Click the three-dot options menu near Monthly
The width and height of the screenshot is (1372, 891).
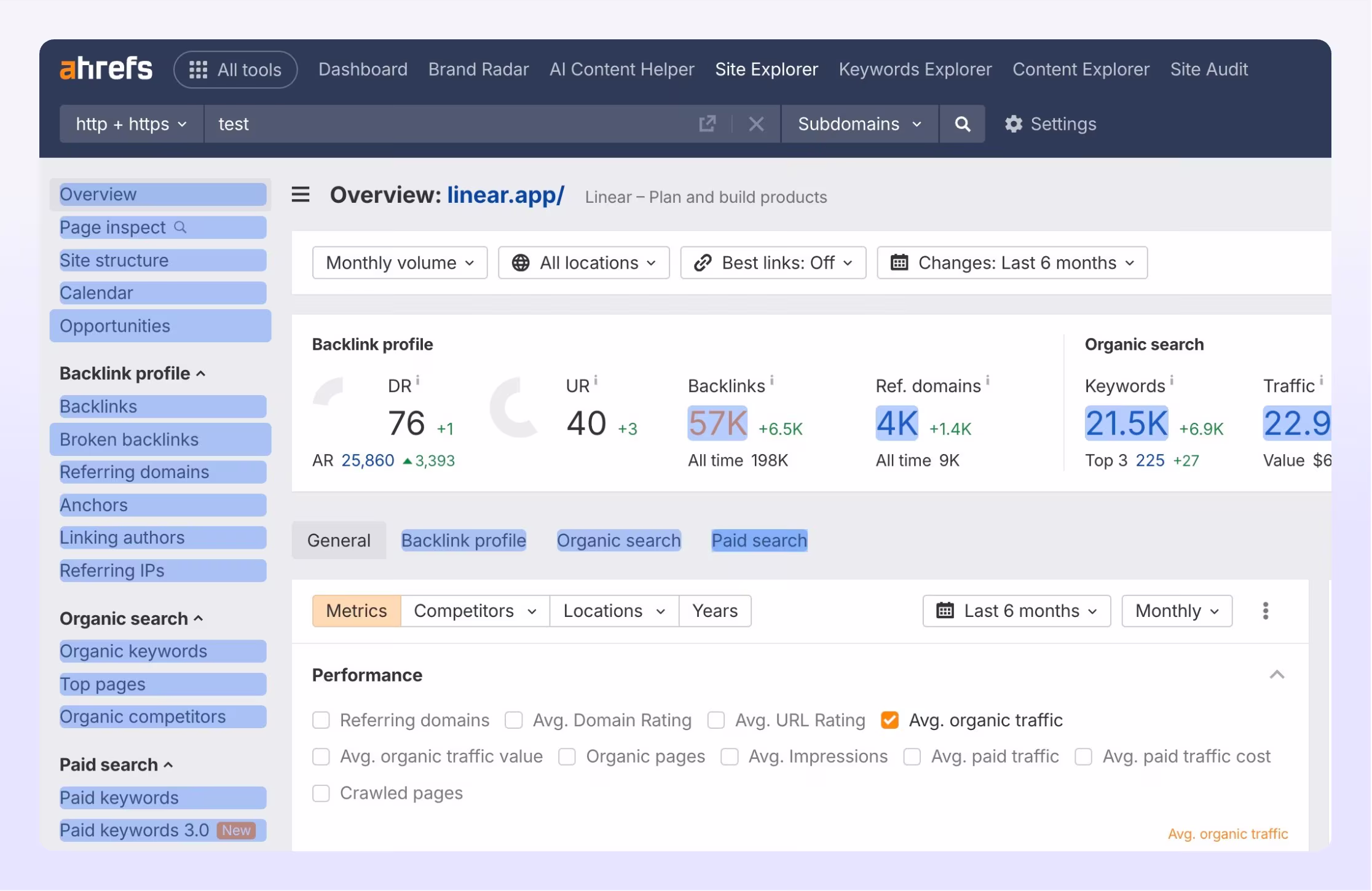pyautogui.click(x=1265, y=610)
